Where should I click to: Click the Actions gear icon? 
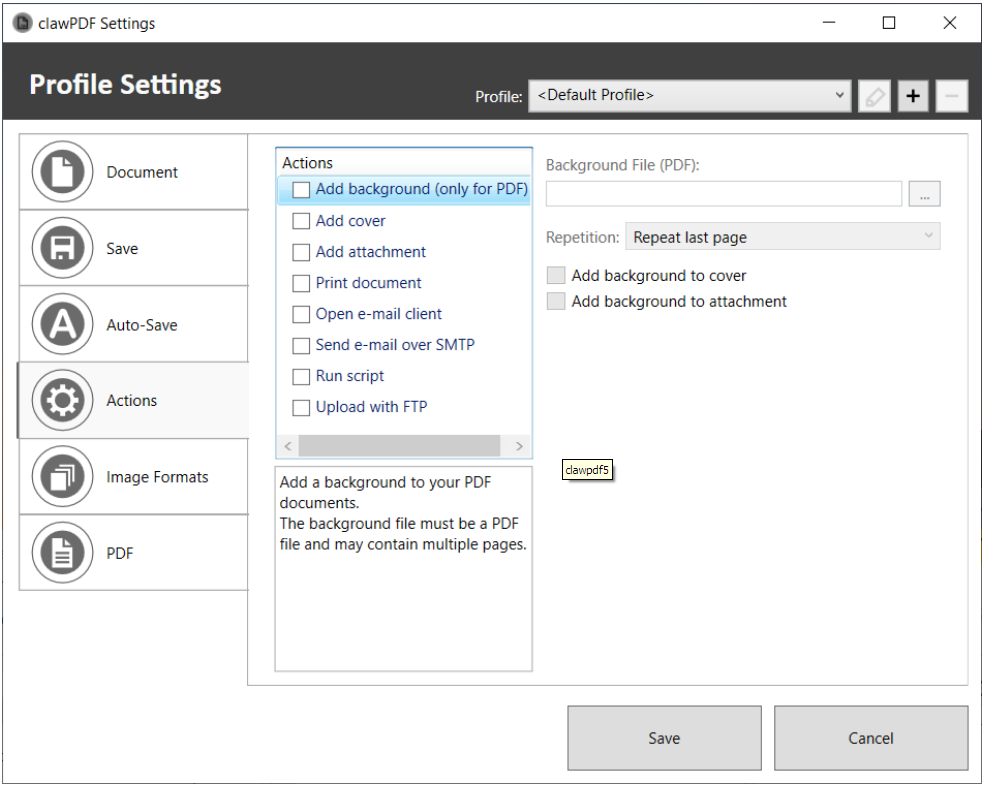62,401
